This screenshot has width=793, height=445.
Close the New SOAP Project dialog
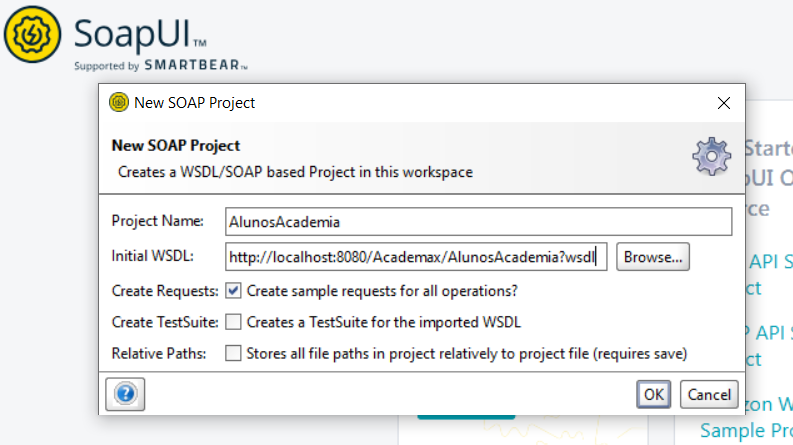click(723, 102)
